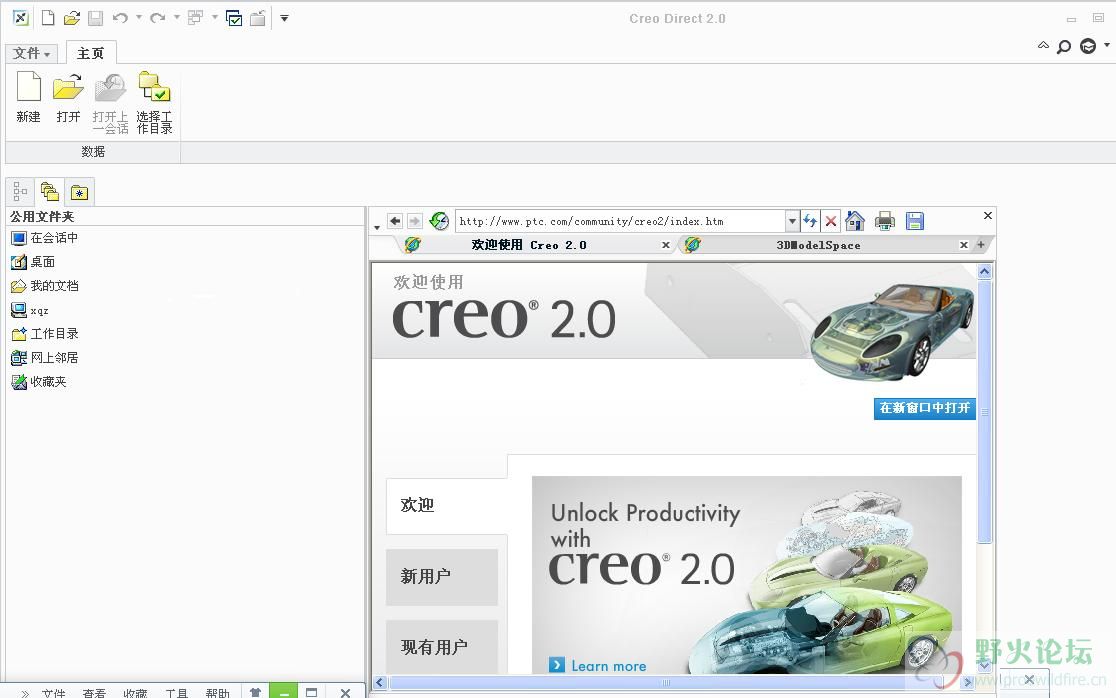Click the Redo arrow icon
This screenshot has height=698, width=1116.
157,18
